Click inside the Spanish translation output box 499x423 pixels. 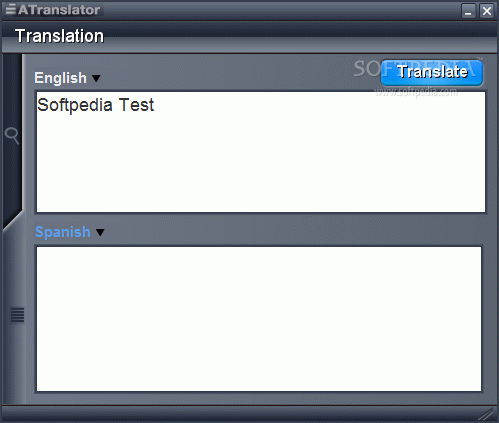point(259,319)
